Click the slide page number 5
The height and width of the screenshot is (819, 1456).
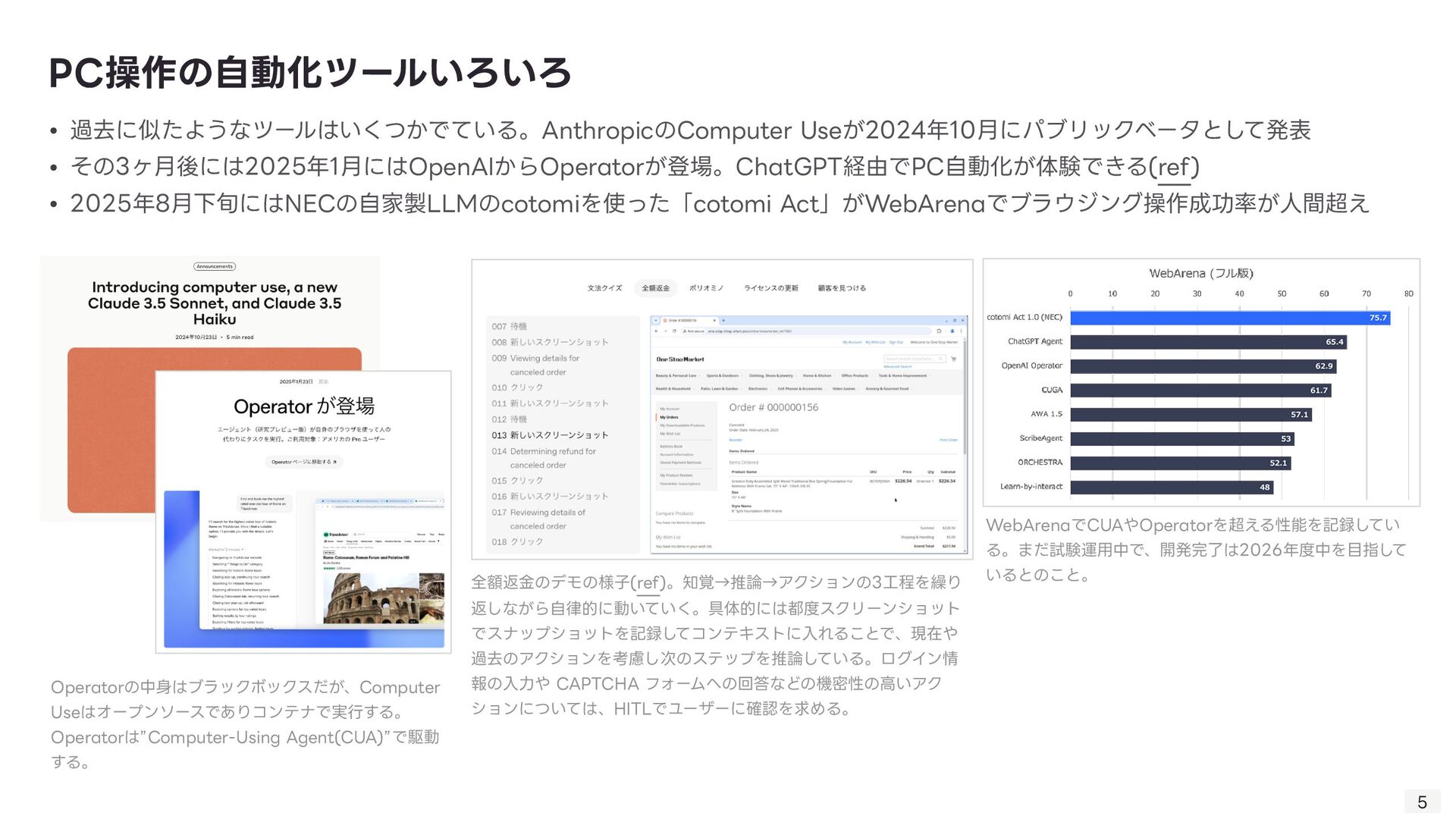click(x=1422, y=802)
